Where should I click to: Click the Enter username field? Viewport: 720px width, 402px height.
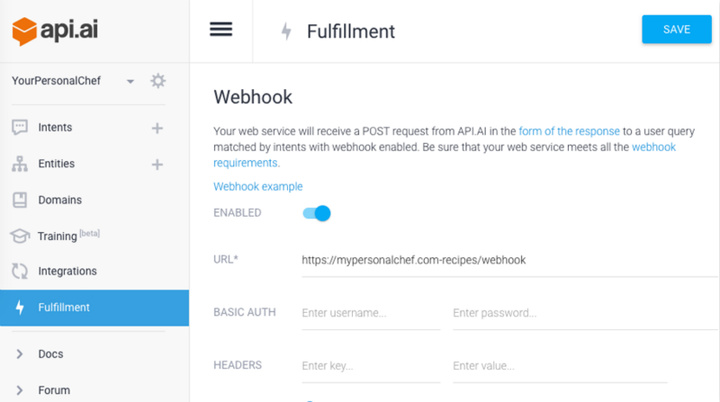371,313
